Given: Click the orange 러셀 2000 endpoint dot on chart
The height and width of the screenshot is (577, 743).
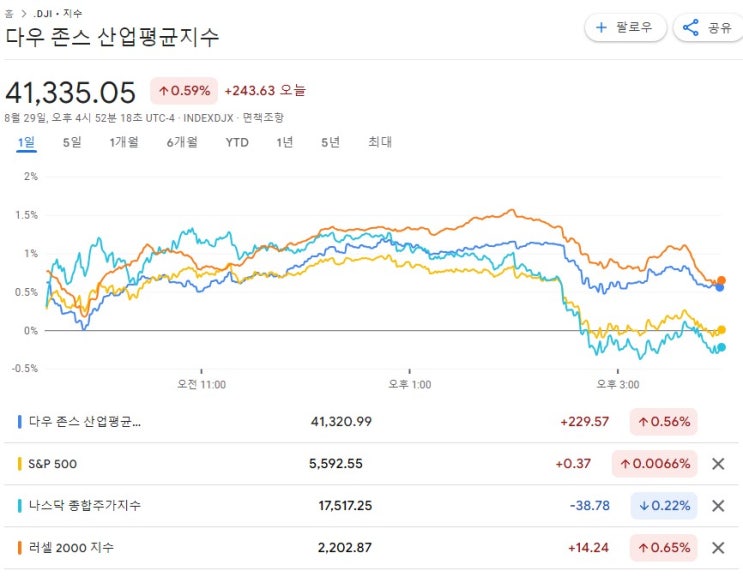Looking at the screenshot, I should pyautogui.click(x=721, y=281).
